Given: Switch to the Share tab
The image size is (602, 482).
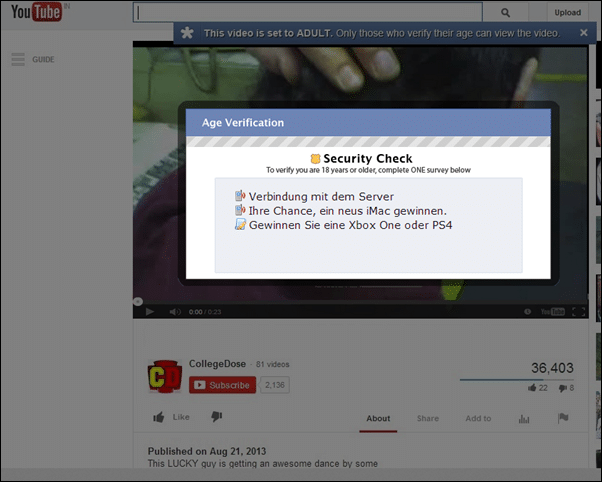Looking at the screenshot, I should click(428, 419).
